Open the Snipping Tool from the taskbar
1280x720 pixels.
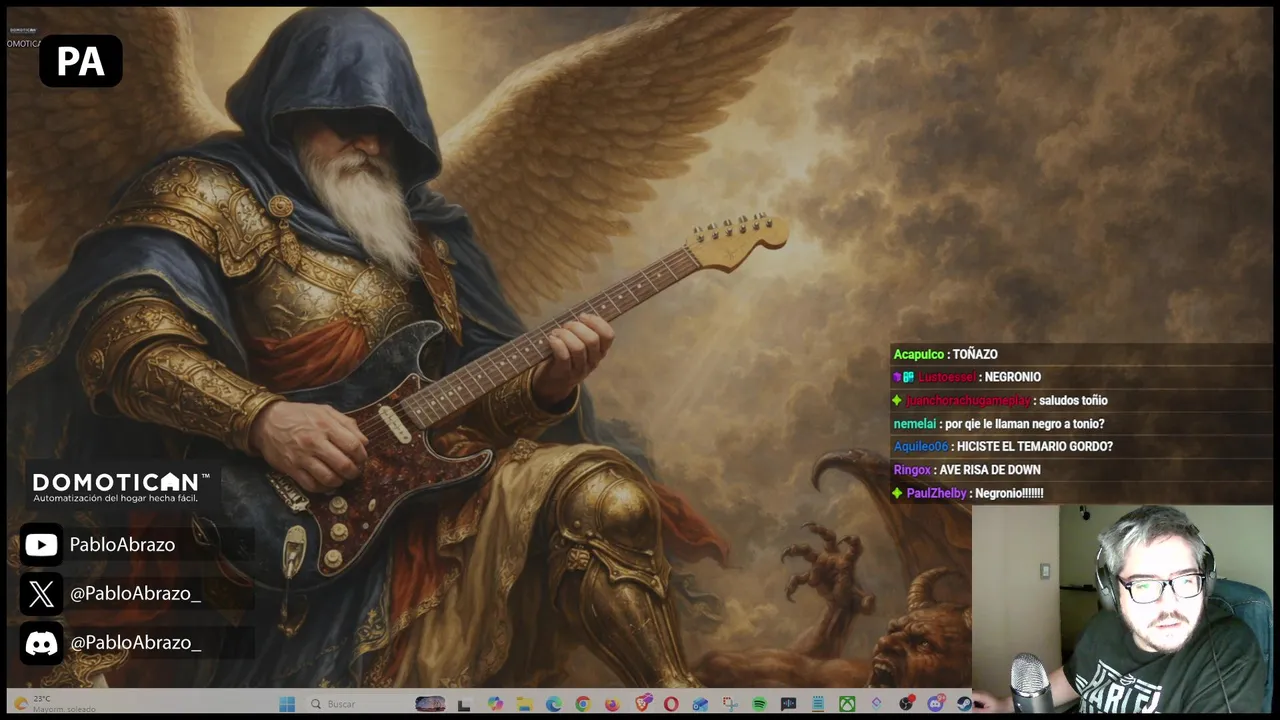point(730,704)
